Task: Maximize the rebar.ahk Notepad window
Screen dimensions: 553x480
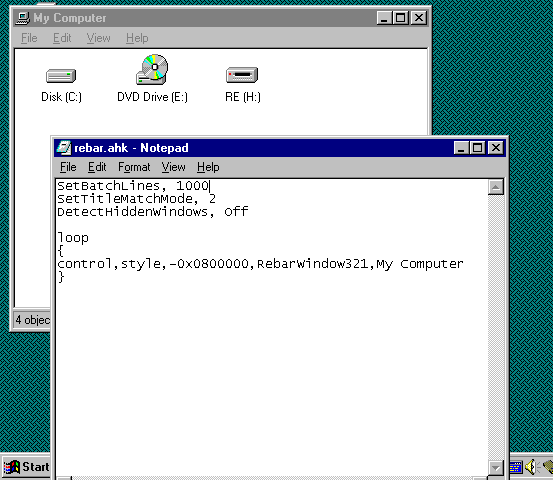Action: tap(478, 148)
